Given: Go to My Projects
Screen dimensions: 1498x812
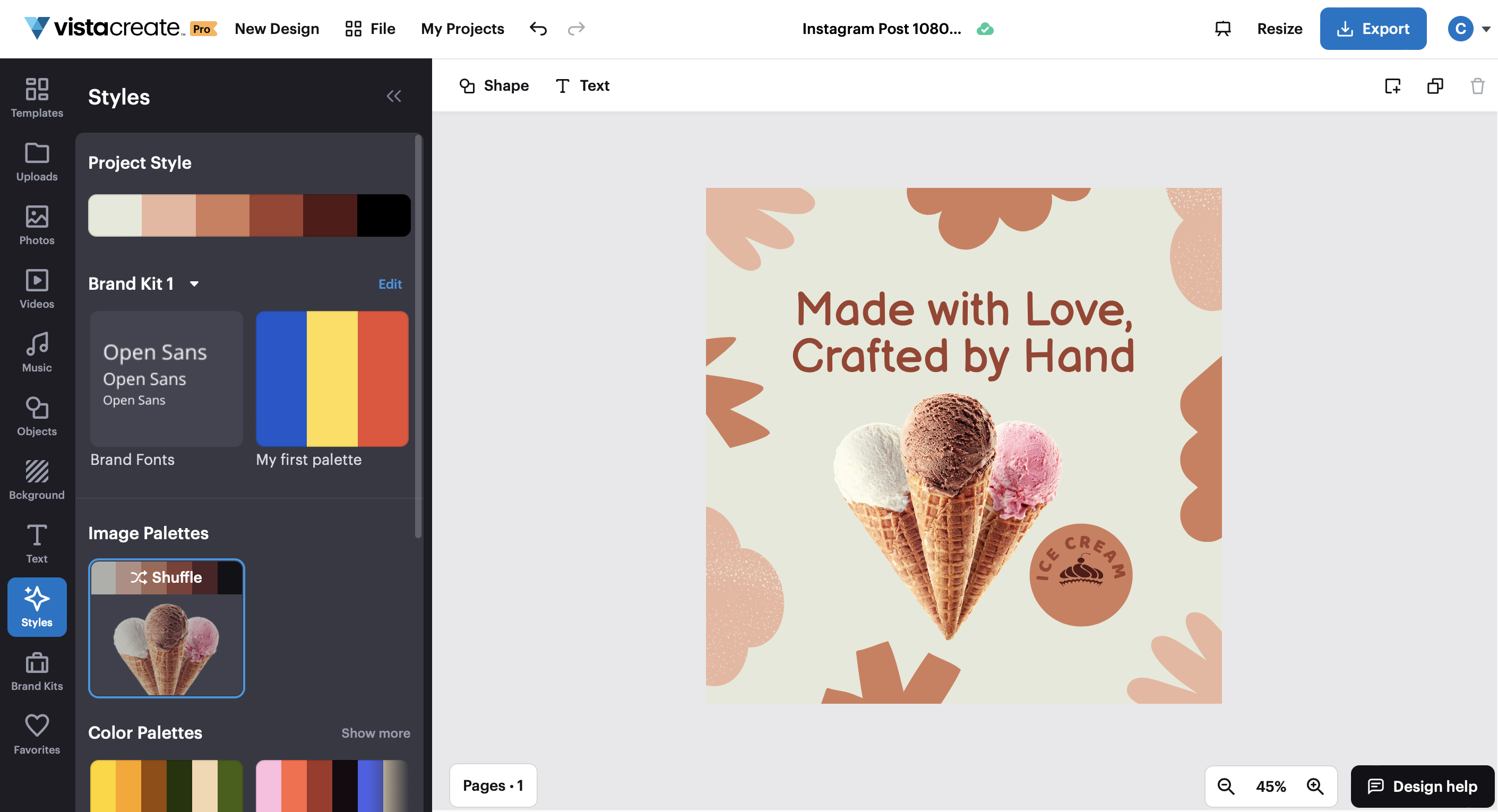Looking at the screenshot, I should tap(462, 29).
